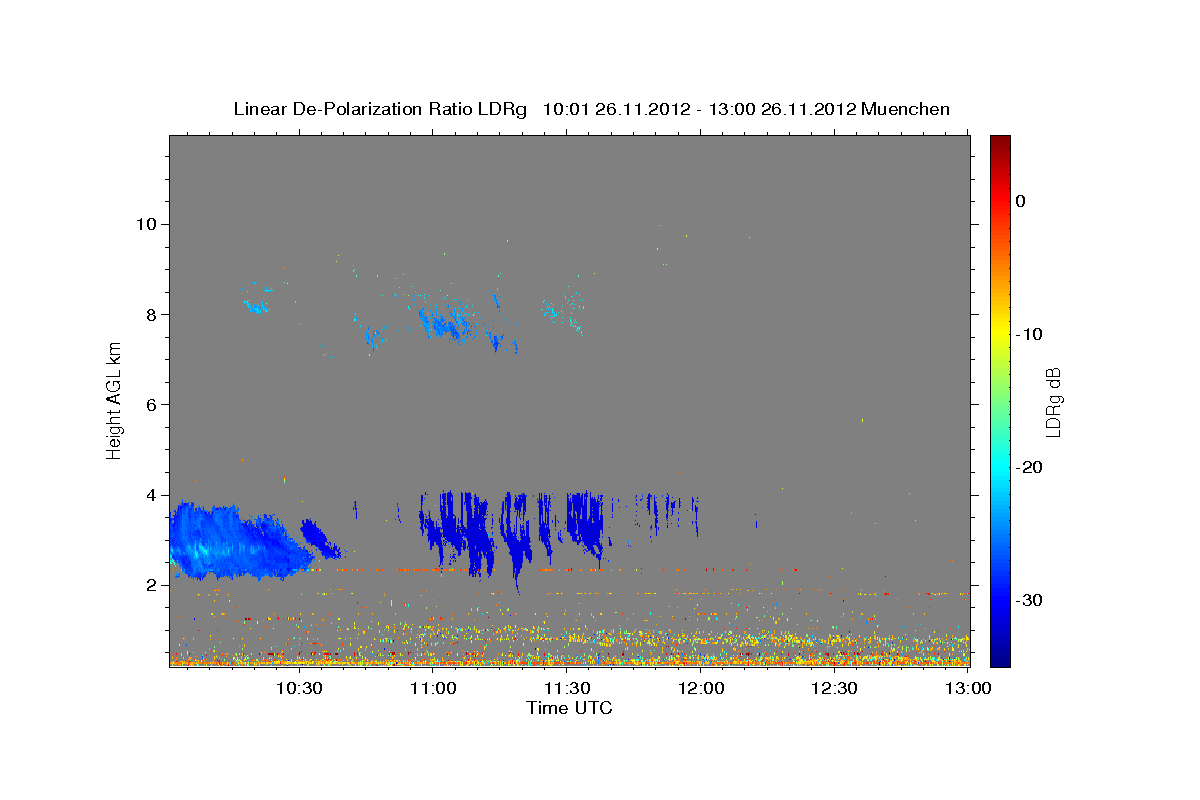Click the colorbar label -10
Image resolution: width=1200 pixels, height=800 pixels.
click(1029, 334)
